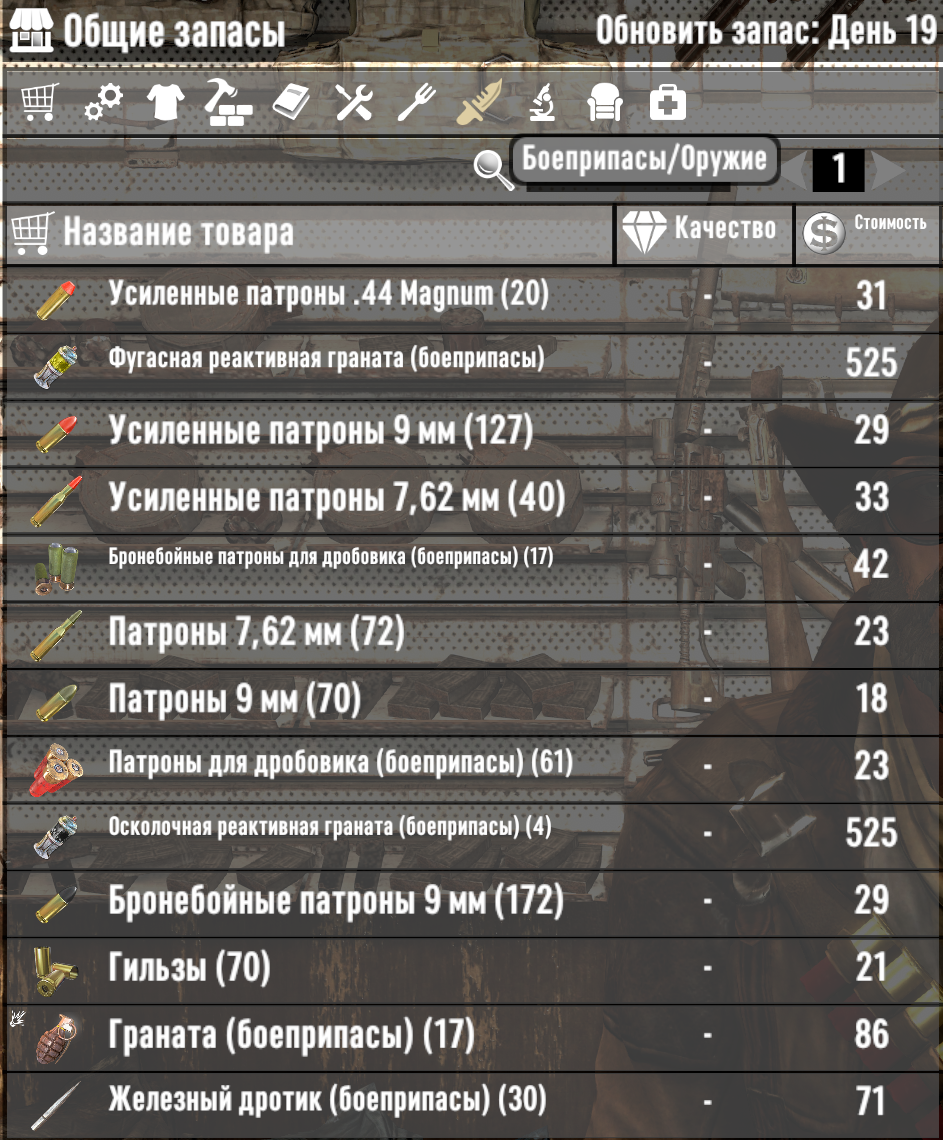Select Граната (боеприпасы) (17) row
Image resolution: width=943 pixels, height=1140 pixels.
tap(471, 1035)
